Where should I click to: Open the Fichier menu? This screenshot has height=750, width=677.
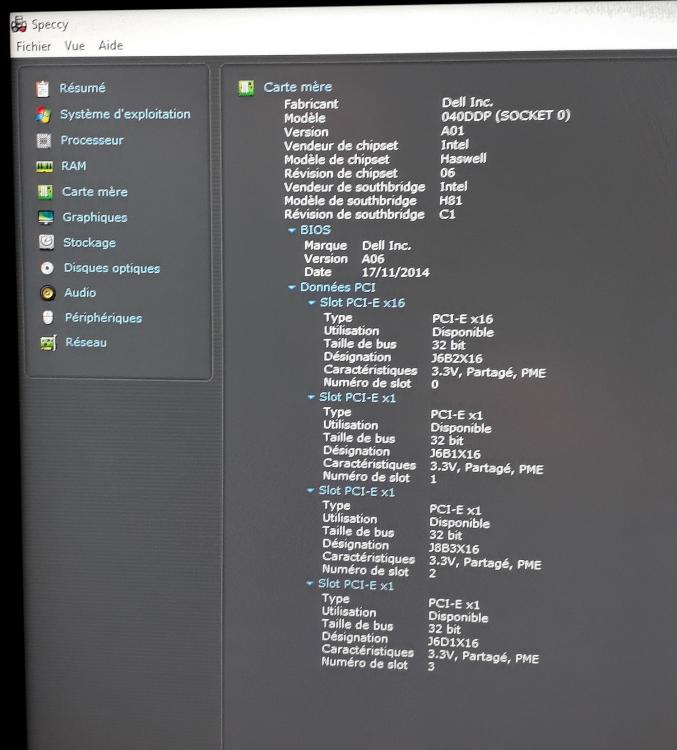pyautogui.click(x=33, y=46)
